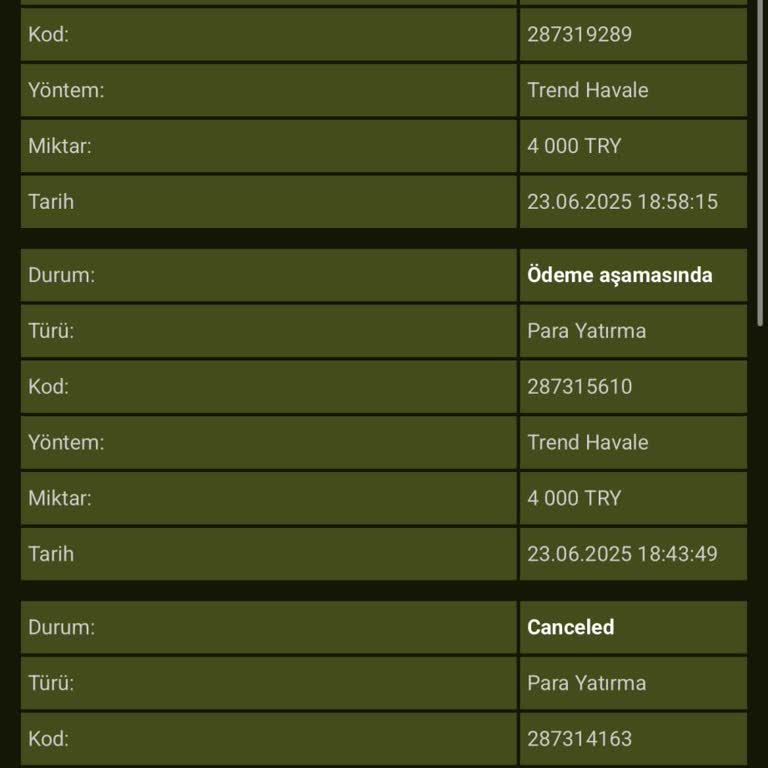
Task: Click Durum label beside Ödeme aşamasında
Action: tap(61, 275)
